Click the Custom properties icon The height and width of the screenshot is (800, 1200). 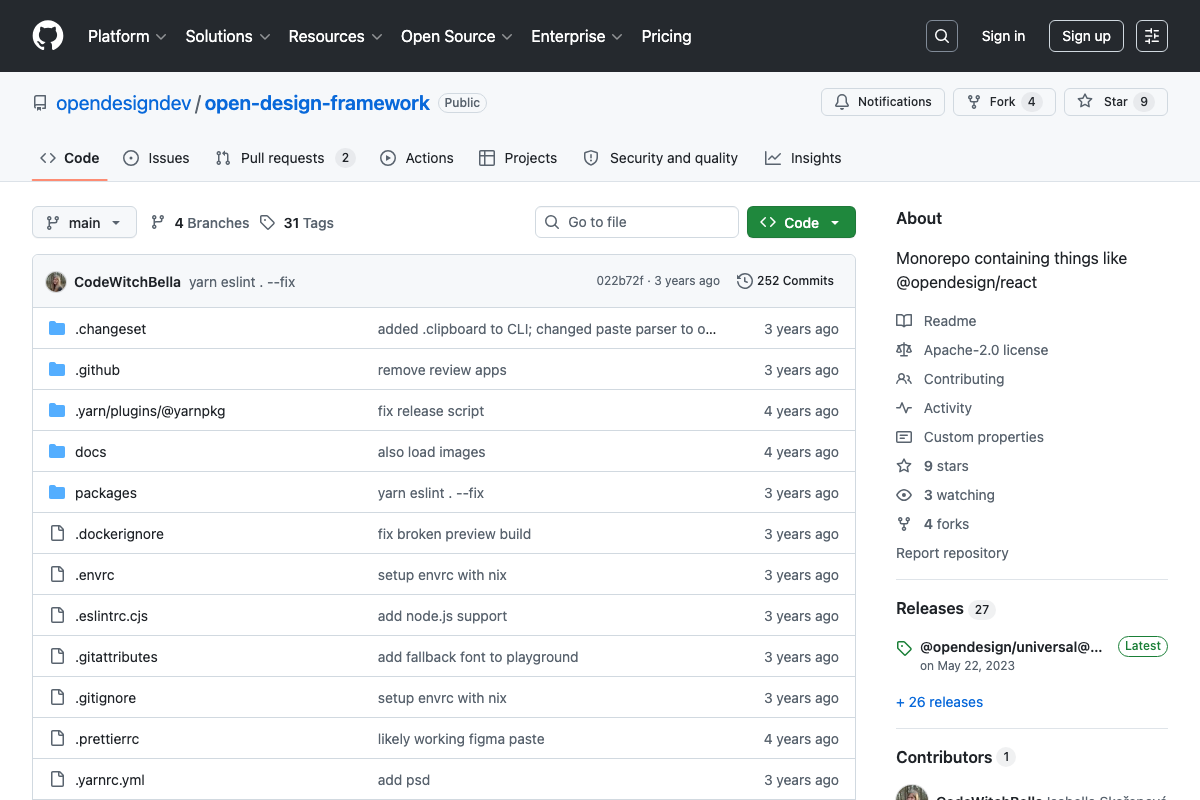pyautogui.click(x=904, y=437)
